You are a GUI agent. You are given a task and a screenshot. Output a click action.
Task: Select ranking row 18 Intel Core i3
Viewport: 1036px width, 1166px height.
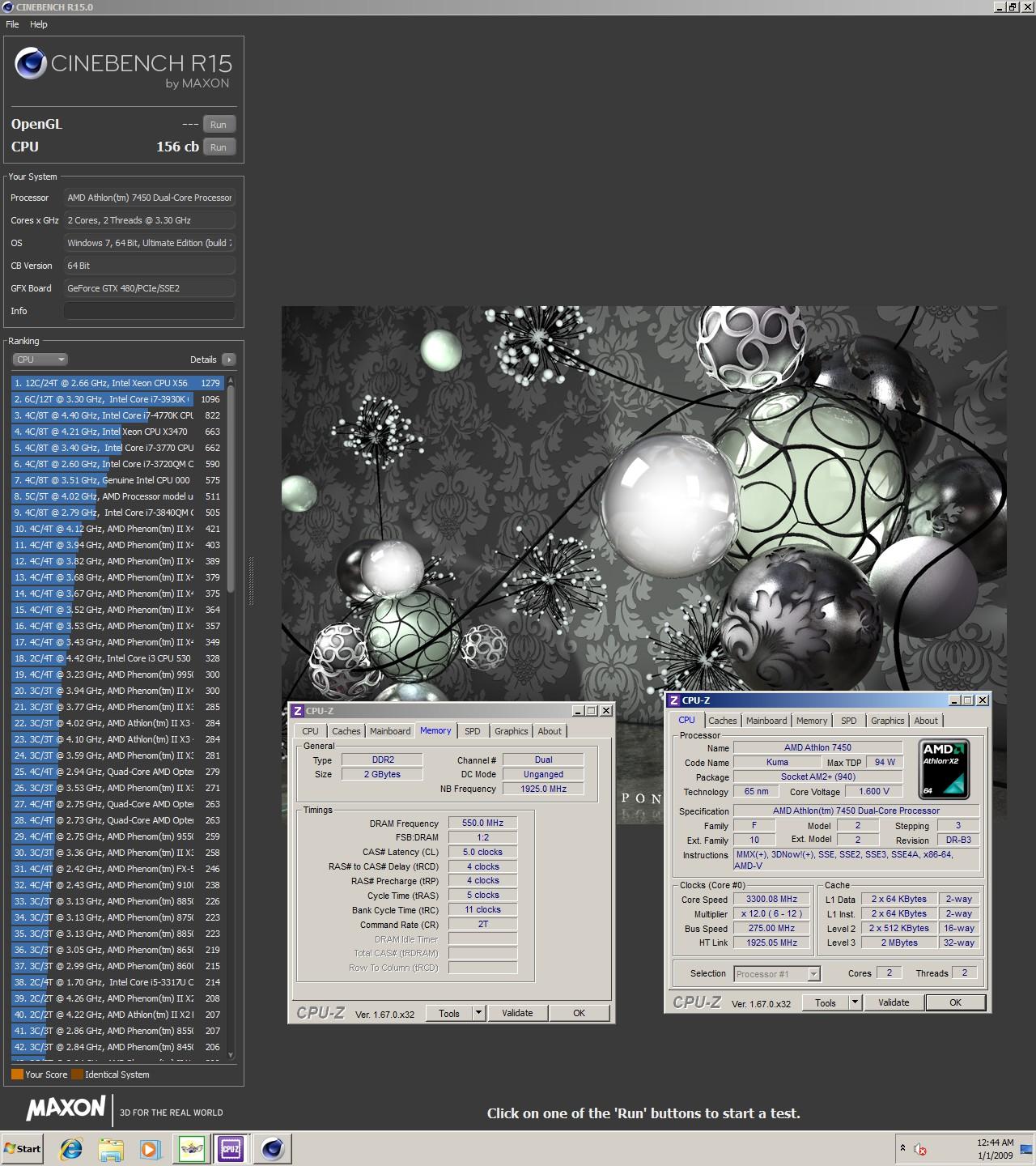click(117, 658)
